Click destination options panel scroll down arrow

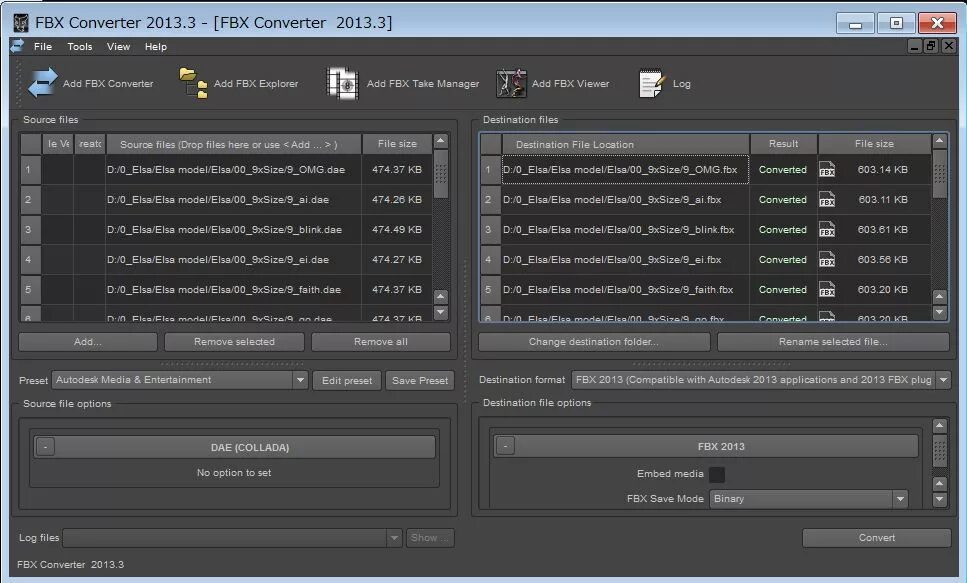tap(939, 498)
